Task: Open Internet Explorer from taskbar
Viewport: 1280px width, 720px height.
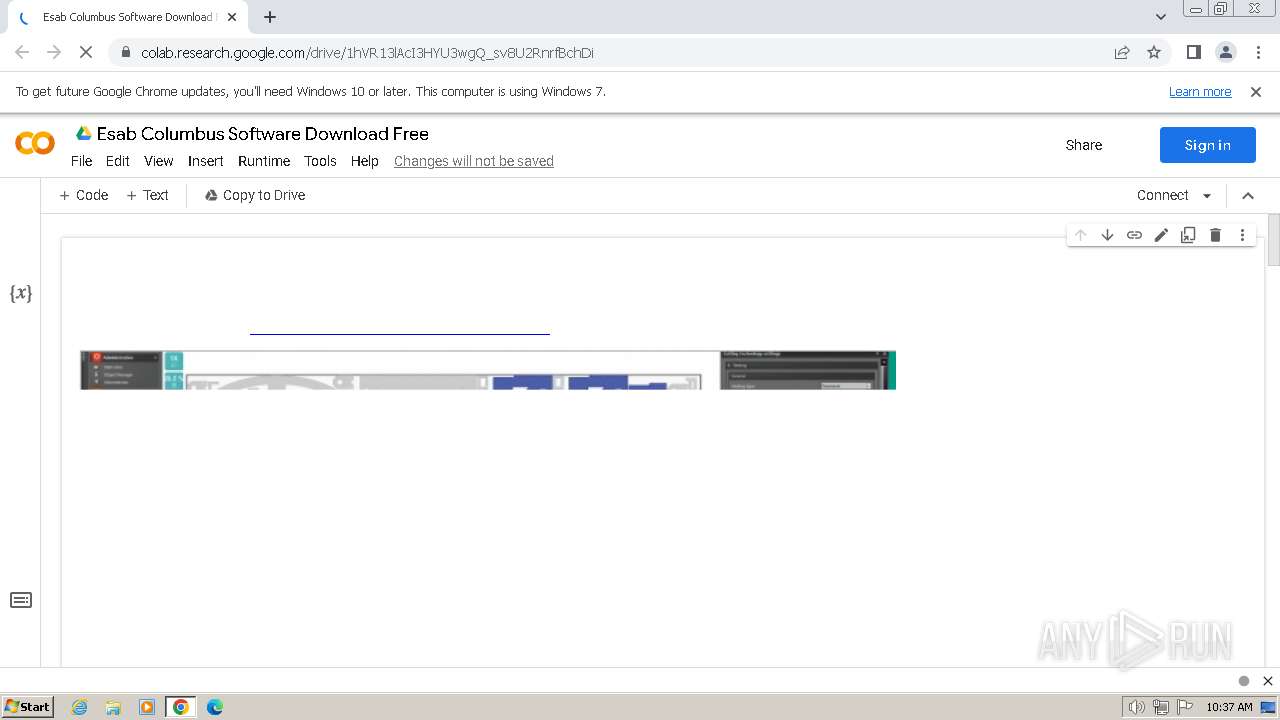Action: click(x=79, y=707)
